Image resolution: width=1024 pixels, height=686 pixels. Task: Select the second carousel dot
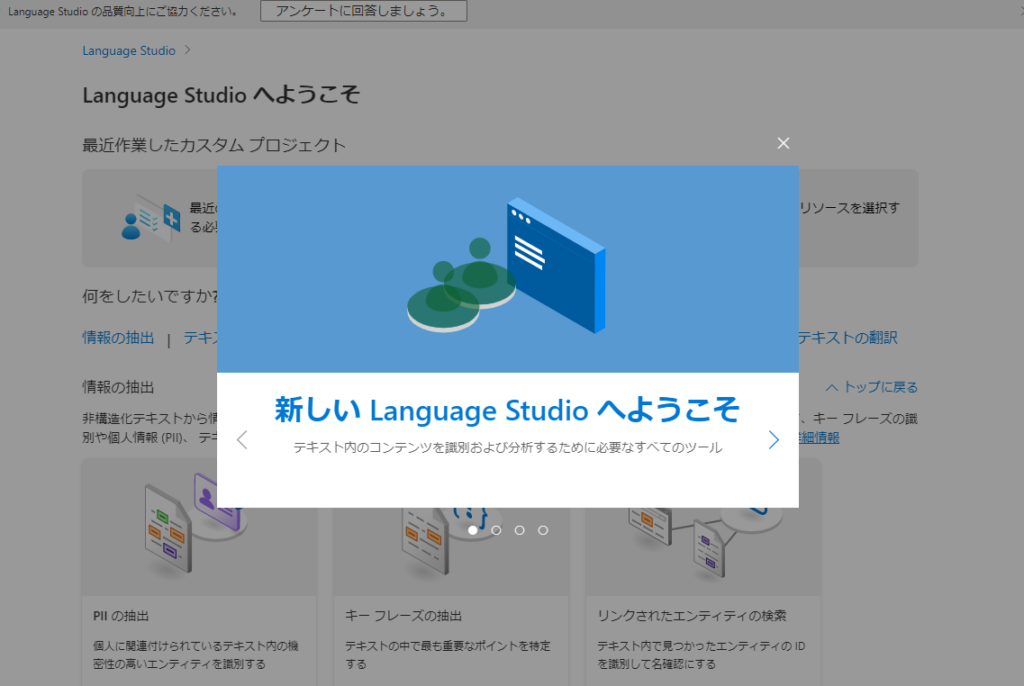point(495,530)
